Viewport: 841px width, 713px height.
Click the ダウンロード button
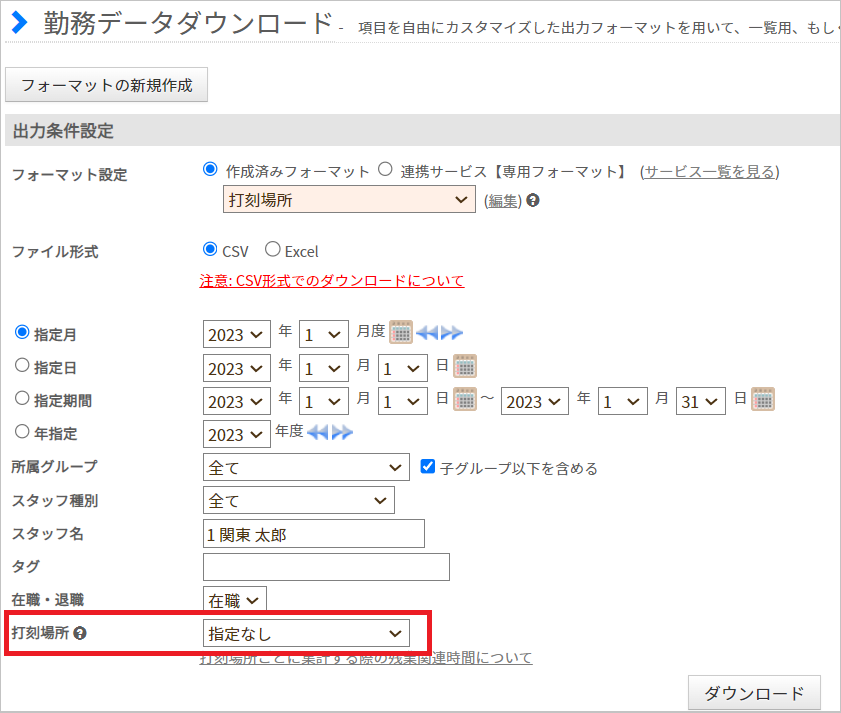[754, 693]
